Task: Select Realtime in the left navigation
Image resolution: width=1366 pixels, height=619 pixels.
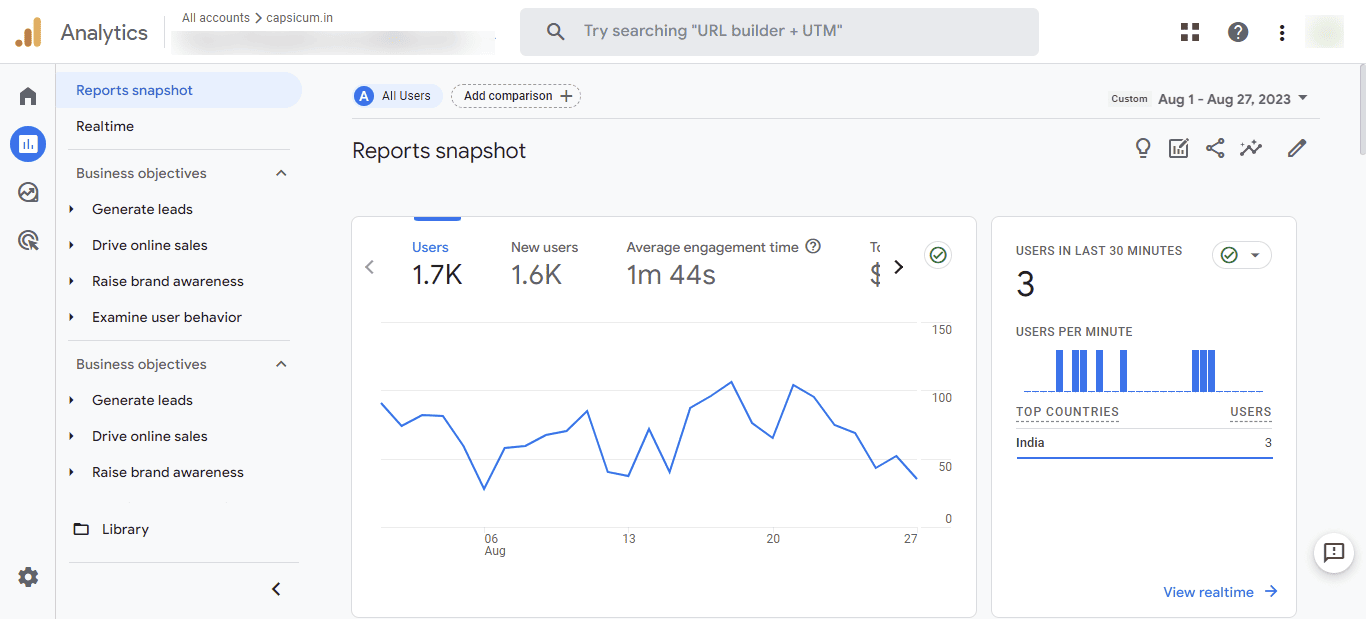Action: (x=104, y=126)
